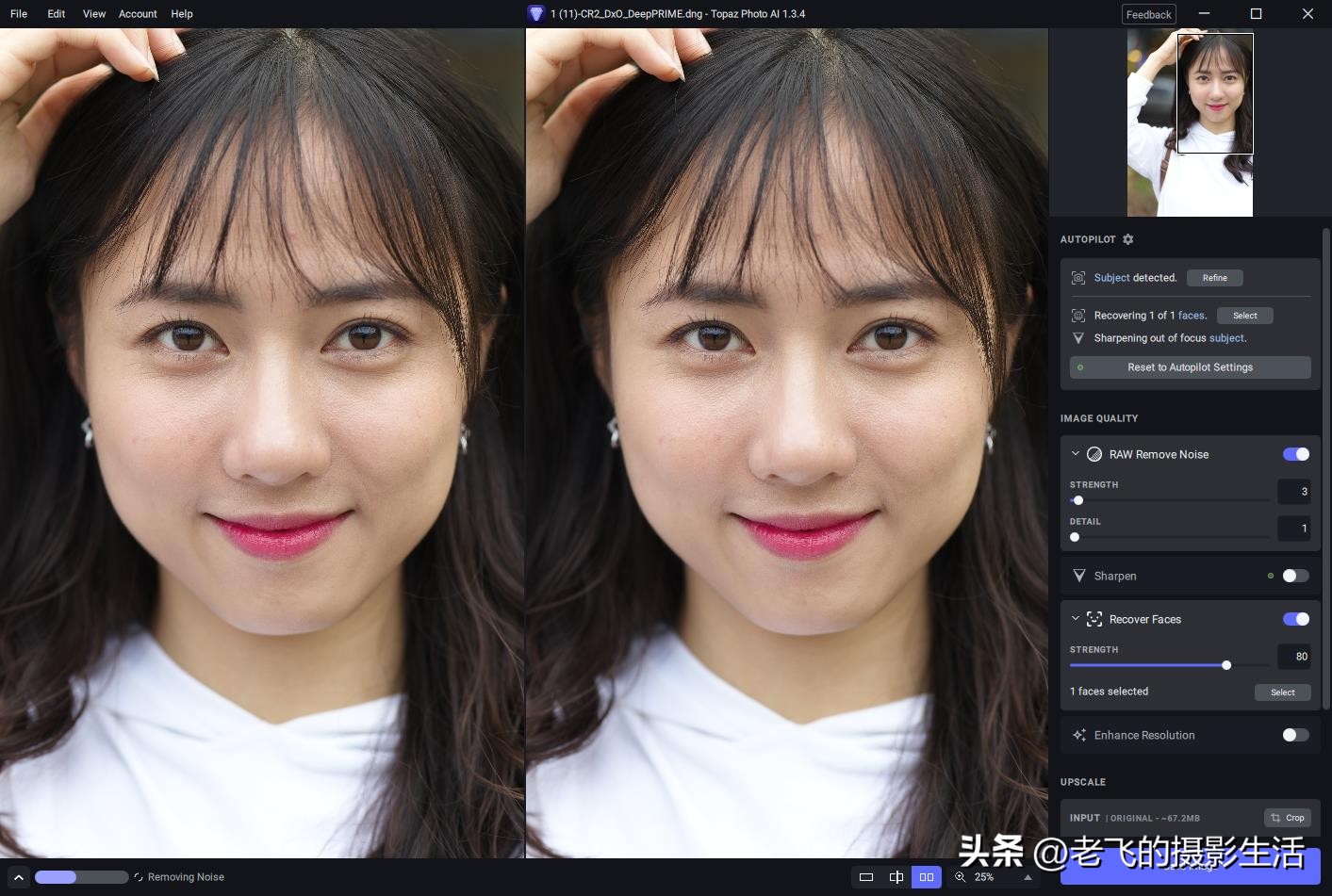This screenshot has width=1332, height=896.
Task: Collapse the Recover Faces section chevron
Action: coord(1075,618)
